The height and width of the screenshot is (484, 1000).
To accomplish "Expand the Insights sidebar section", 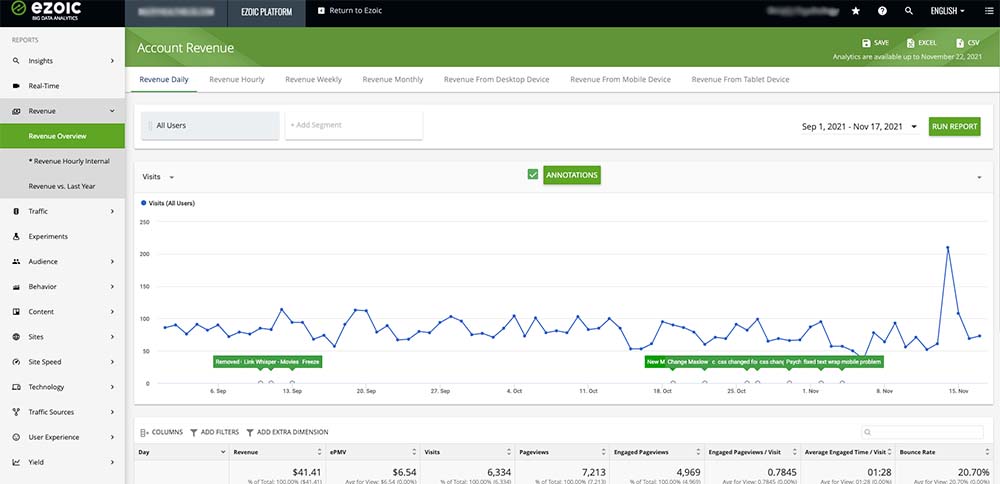I will click(62, 61).
